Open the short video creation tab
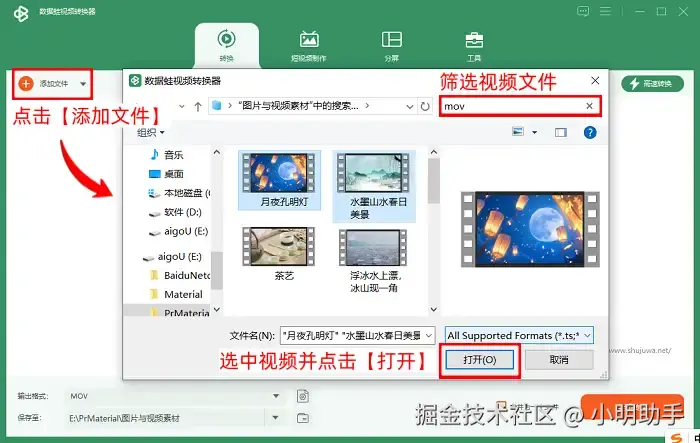The width and height of the screenshot is (700, 443). (x=309, y=46)
